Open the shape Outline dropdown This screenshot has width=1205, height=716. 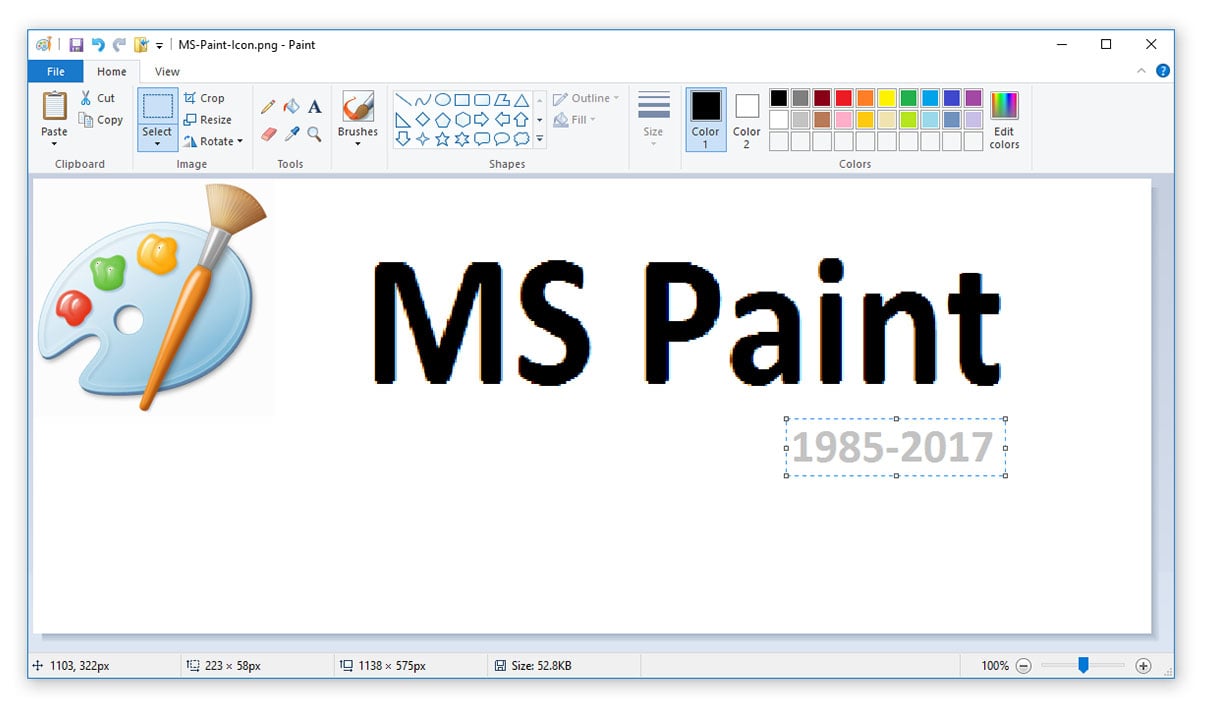point(586,98)
